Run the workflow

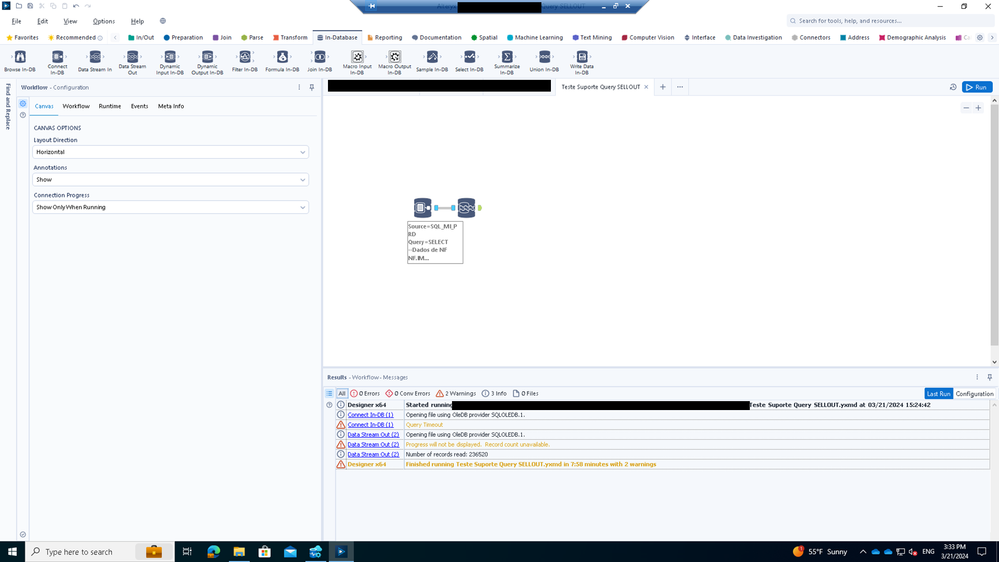coord(977,87)
